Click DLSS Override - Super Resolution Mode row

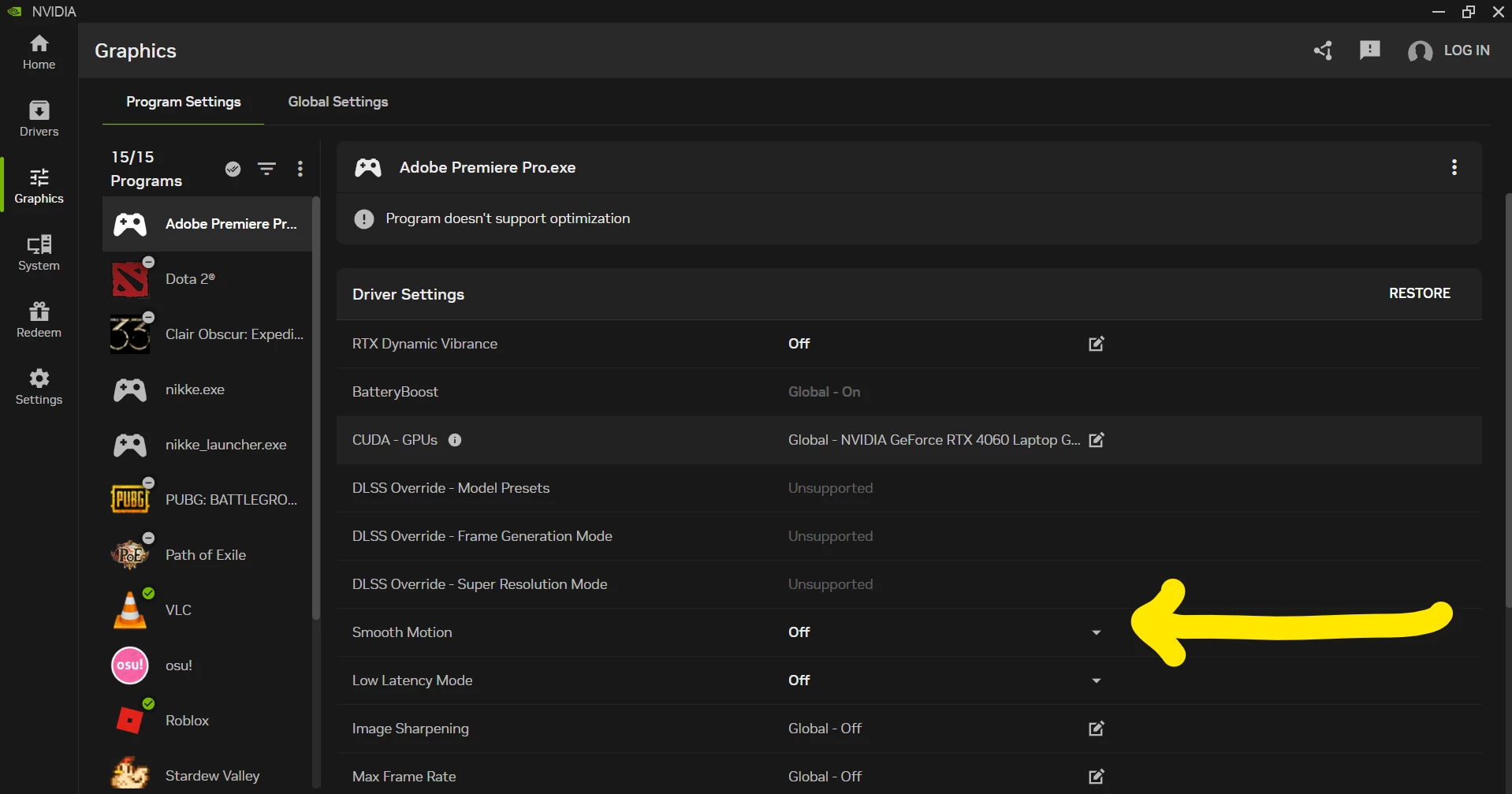click(x=909, y=584)
